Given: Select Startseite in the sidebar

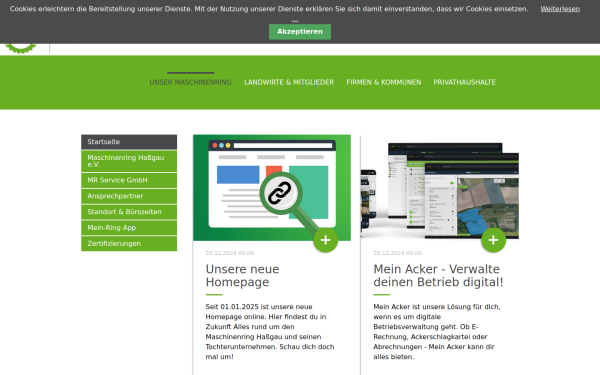Looking at the screenshot, I should [129, 142].
